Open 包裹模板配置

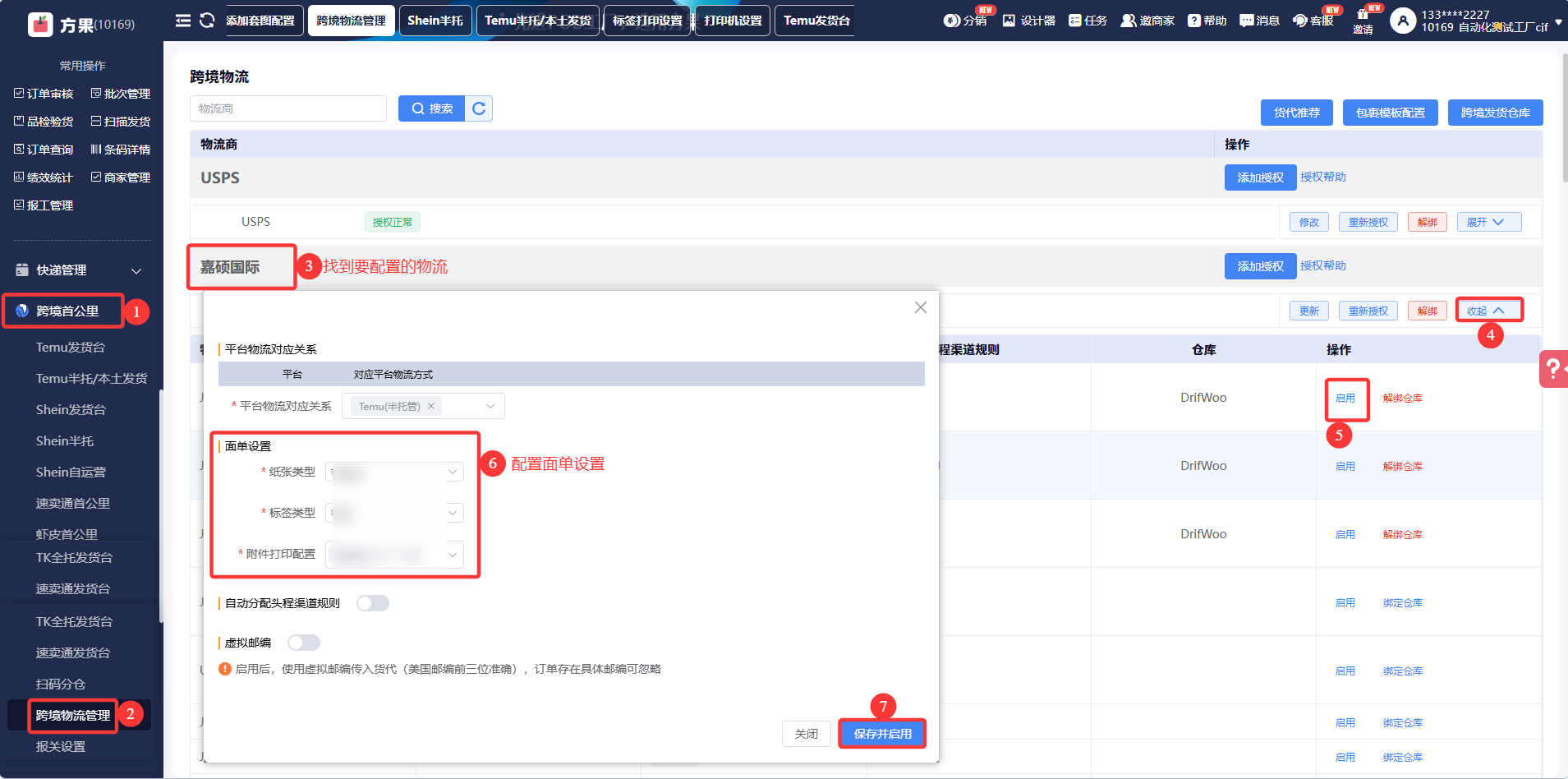1391,113
